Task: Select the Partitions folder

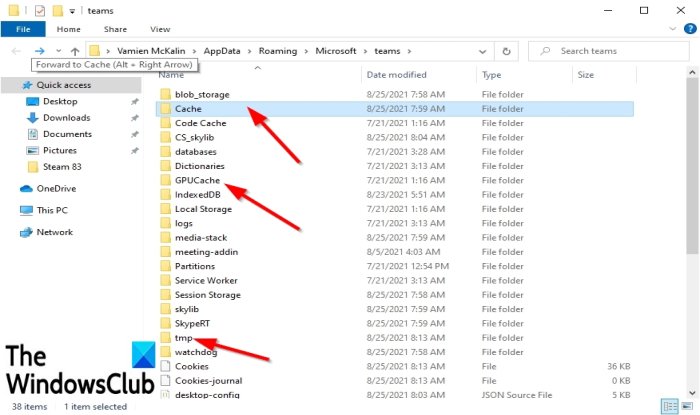Action: coord(195,266)
